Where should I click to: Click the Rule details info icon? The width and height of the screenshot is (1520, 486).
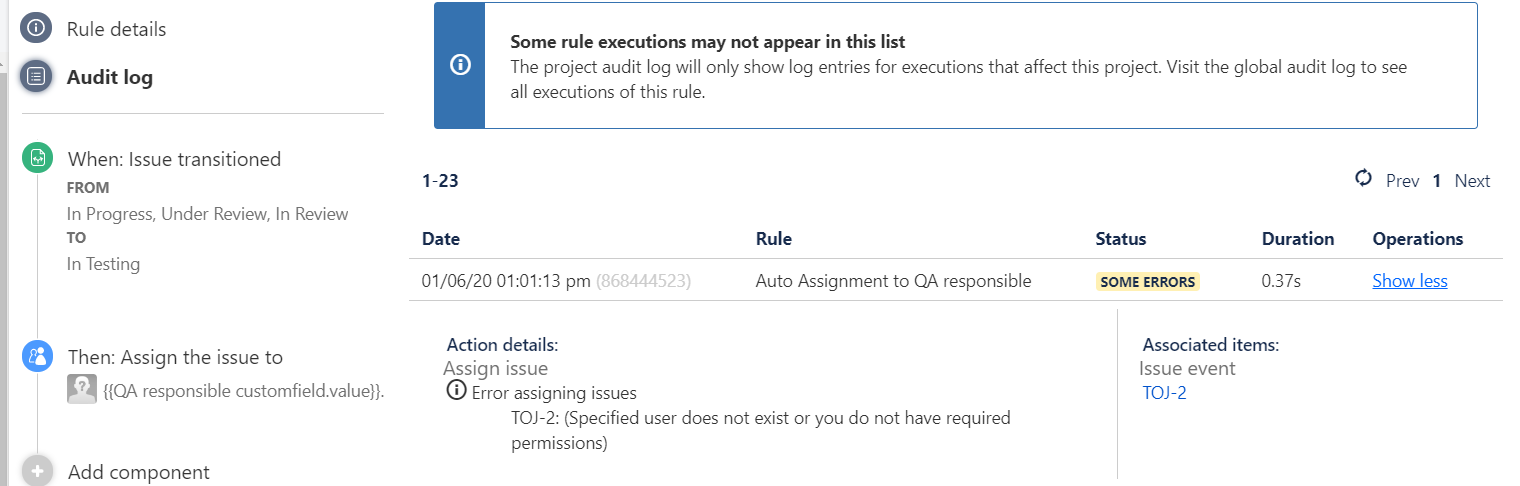click(36, 29)
